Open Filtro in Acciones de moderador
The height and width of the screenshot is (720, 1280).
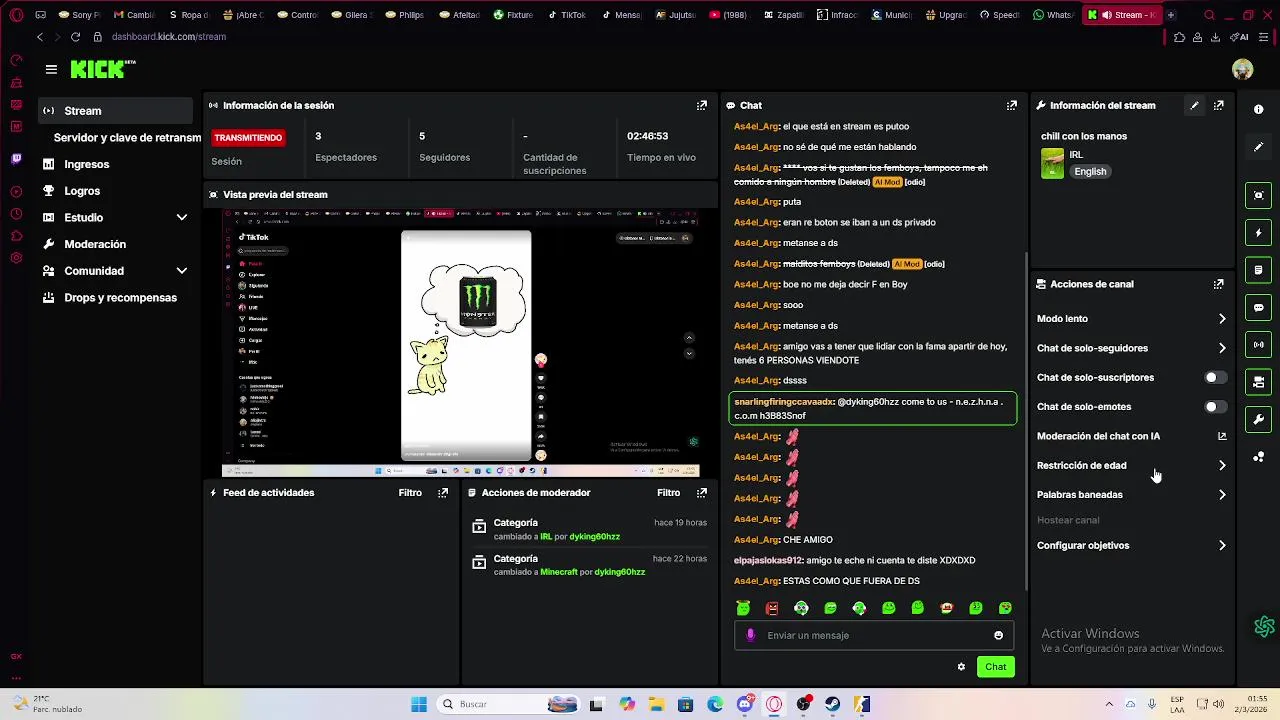(669, 492)
